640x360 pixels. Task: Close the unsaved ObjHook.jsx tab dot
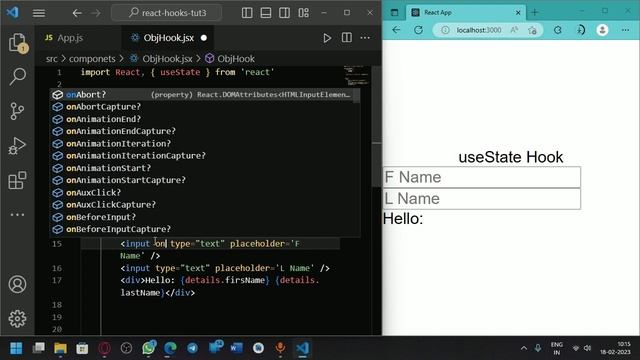click(204, 38)
